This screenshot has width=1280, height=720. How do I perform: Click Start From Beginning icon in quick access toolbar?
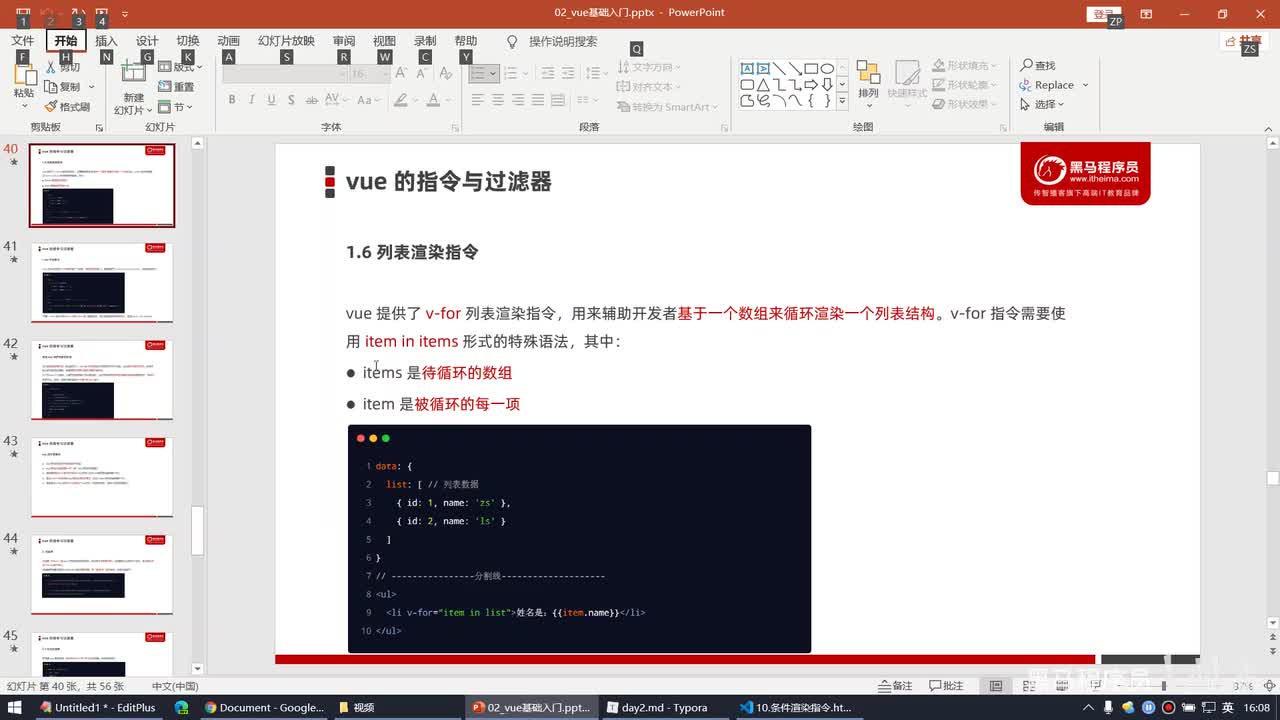point(102,14)
